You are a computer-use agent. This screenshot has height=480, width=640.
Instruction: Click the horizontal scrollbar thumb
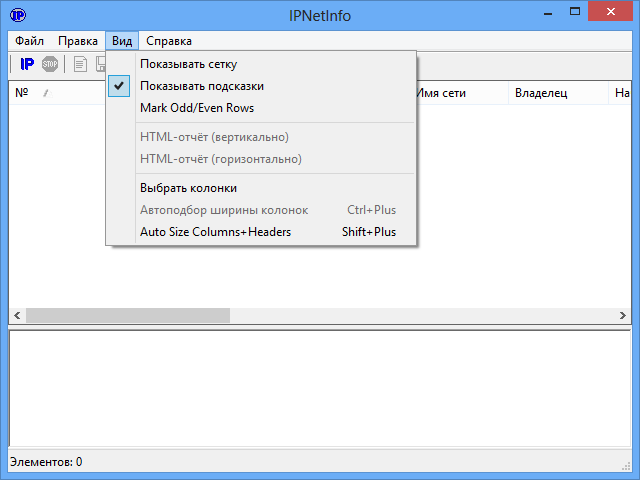pos(127,315)
